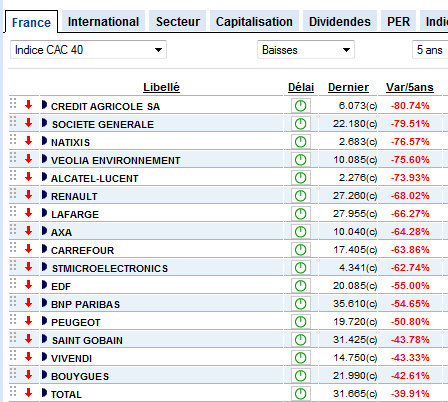Click the green delay clock icon for RENAULT

(301, 196)
